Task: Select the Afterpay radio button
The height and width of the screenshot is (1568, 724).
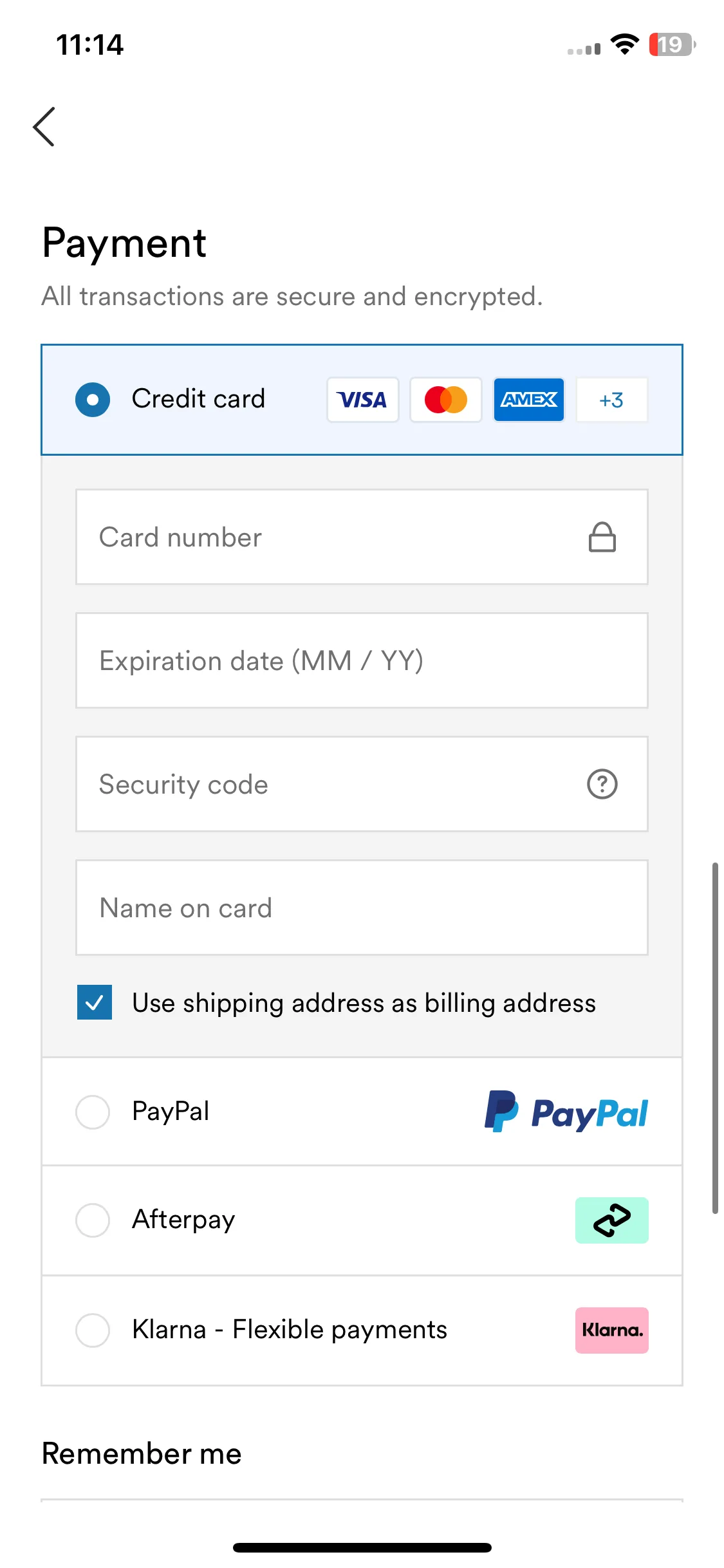Action: [x=93, y=1220]
